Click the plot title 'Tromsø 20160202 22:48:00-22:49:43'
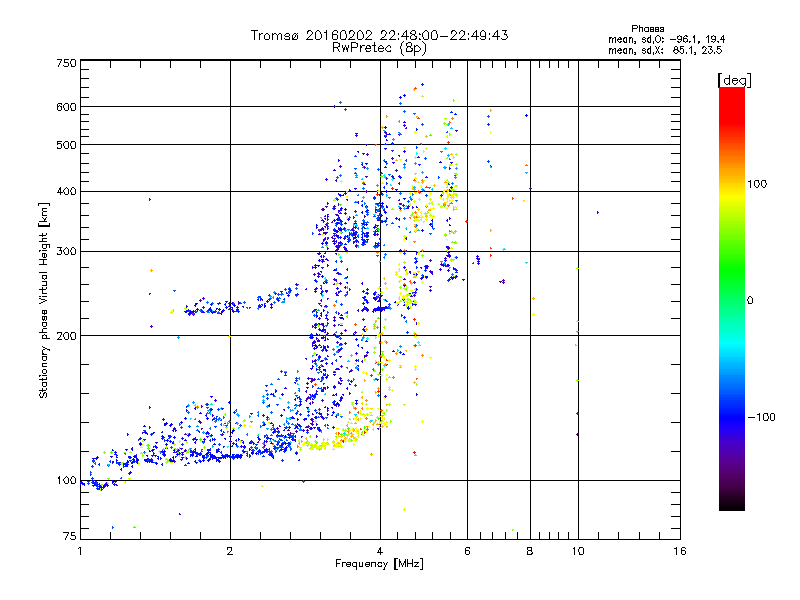Screen dimensions: 800x600 [379, 35]
